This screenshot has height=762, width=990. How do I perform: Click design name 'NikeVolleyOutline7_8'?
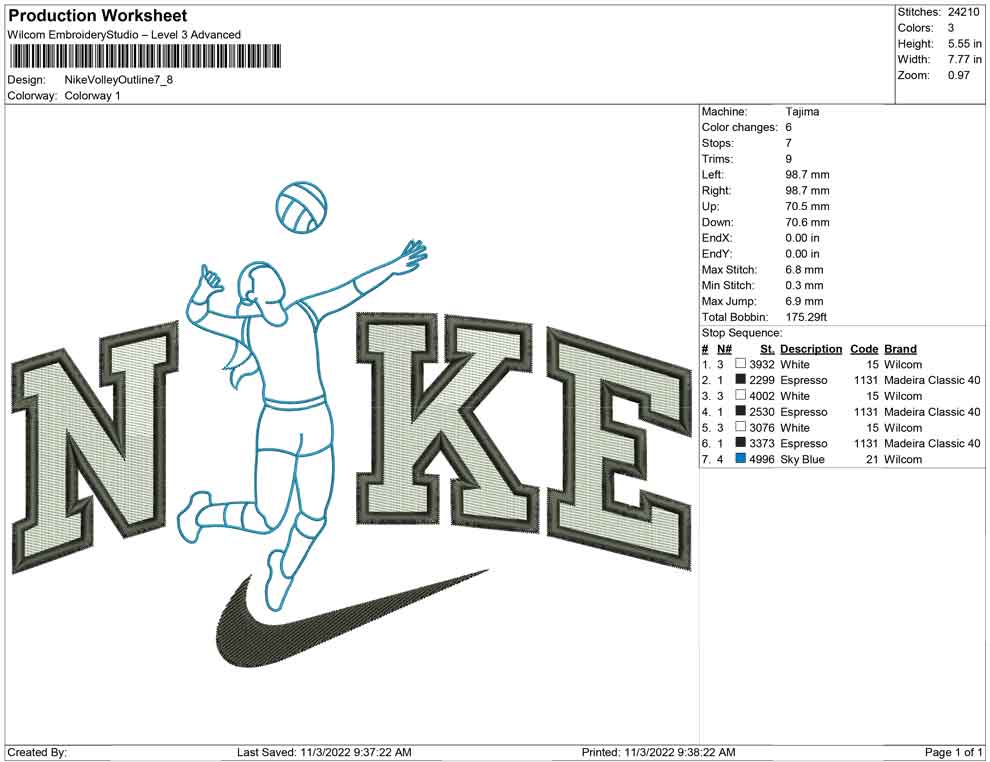(119, 80)
